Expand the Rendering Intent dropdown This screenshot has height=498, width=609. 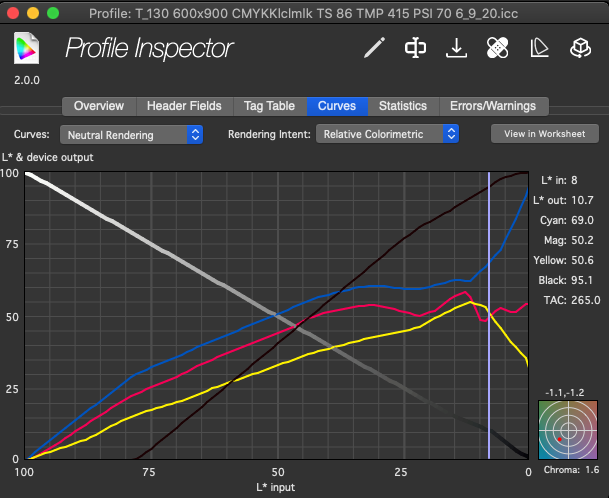point(387,133)
